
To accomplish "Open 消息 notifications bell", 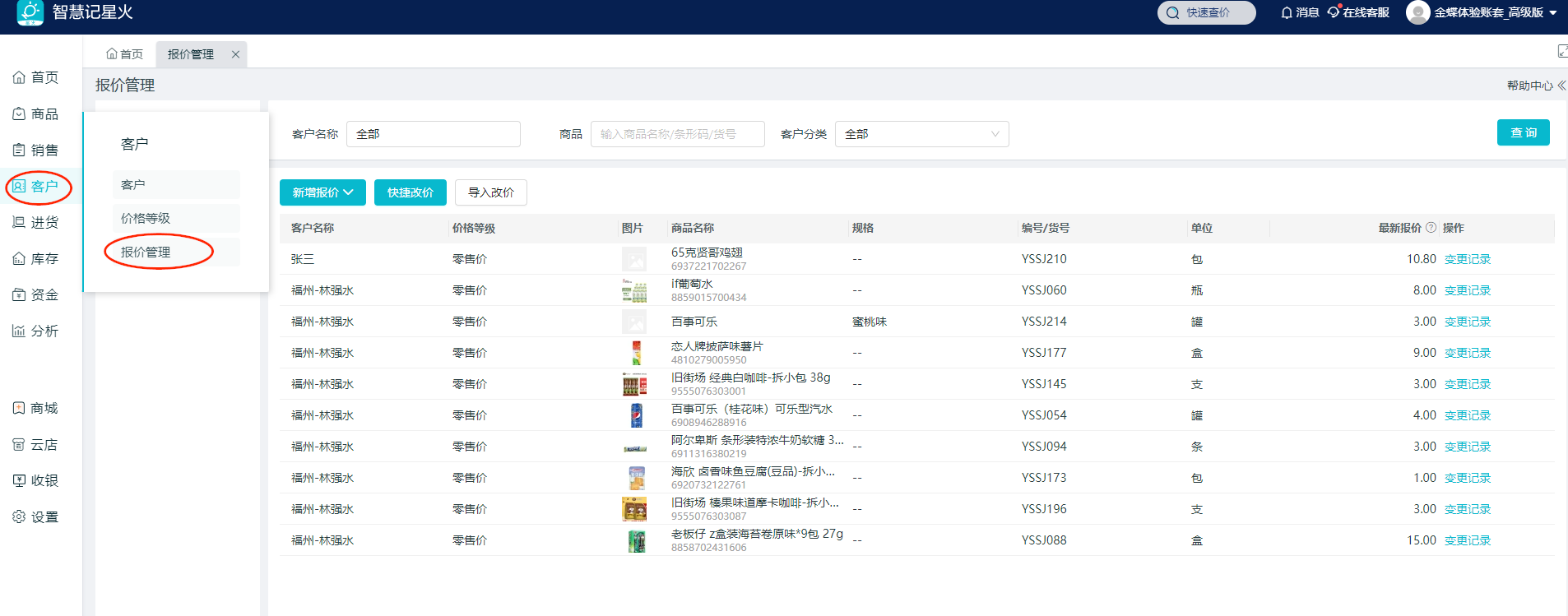I will pyautogui.click(x=1300, y=12).
